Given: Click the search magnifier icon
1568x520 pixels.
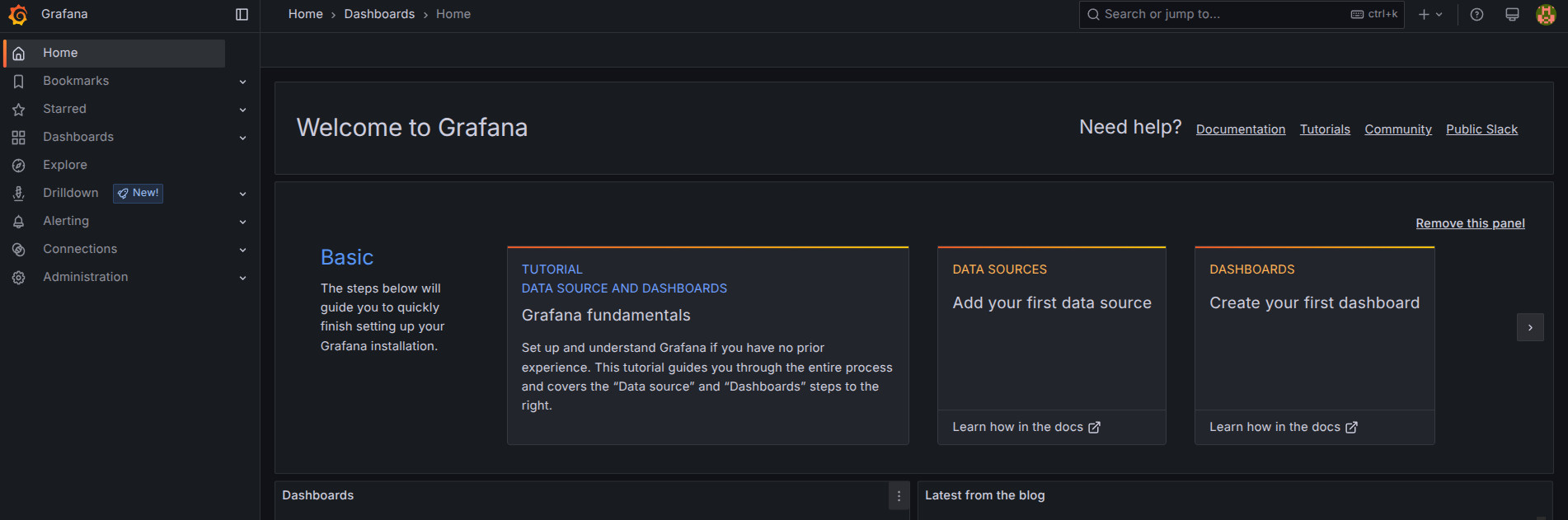Looking at the screenshot, I should point(1093,15).
